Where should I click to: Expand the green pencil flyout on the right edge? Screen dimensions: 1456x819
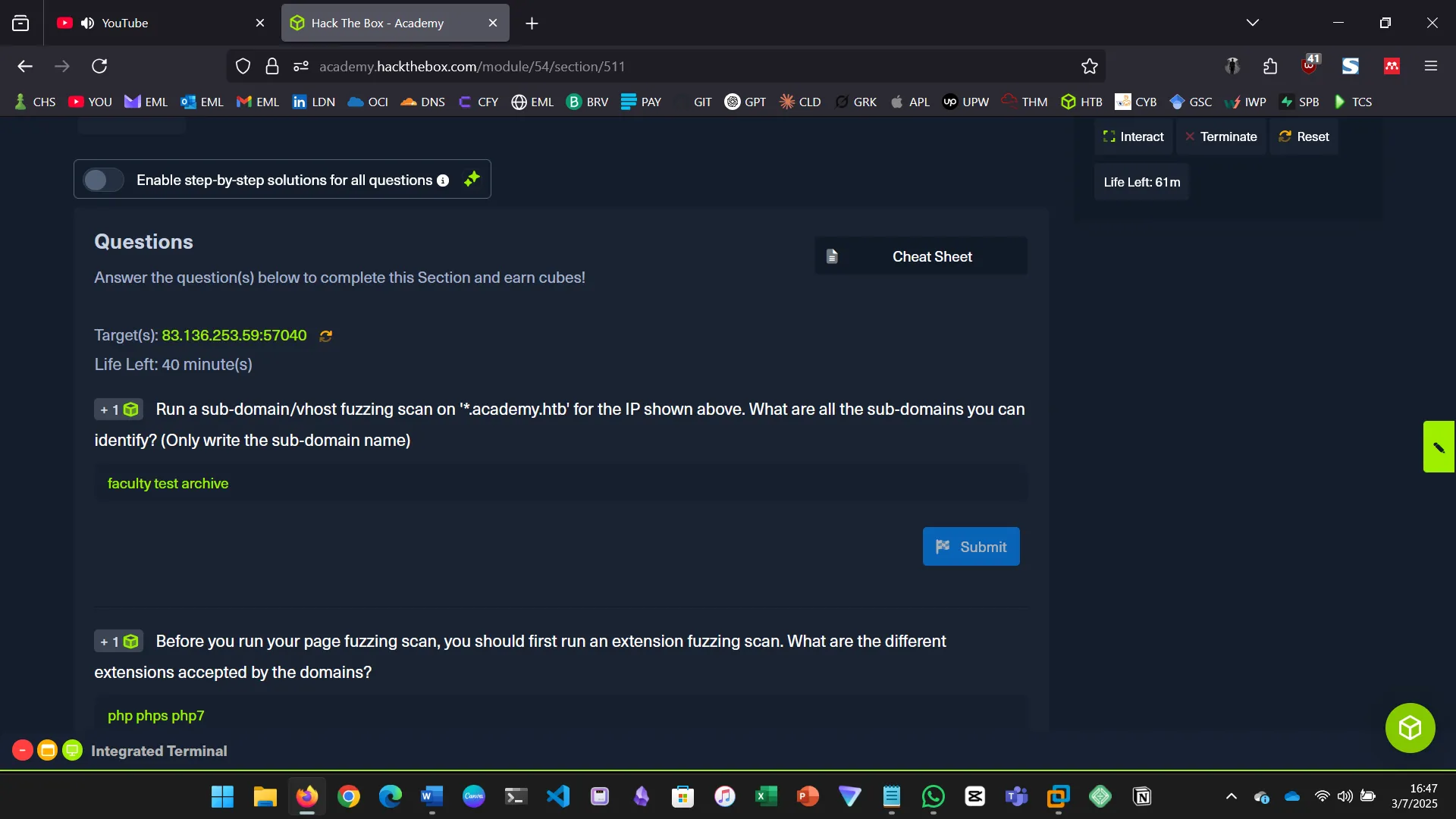point(1439,447)
